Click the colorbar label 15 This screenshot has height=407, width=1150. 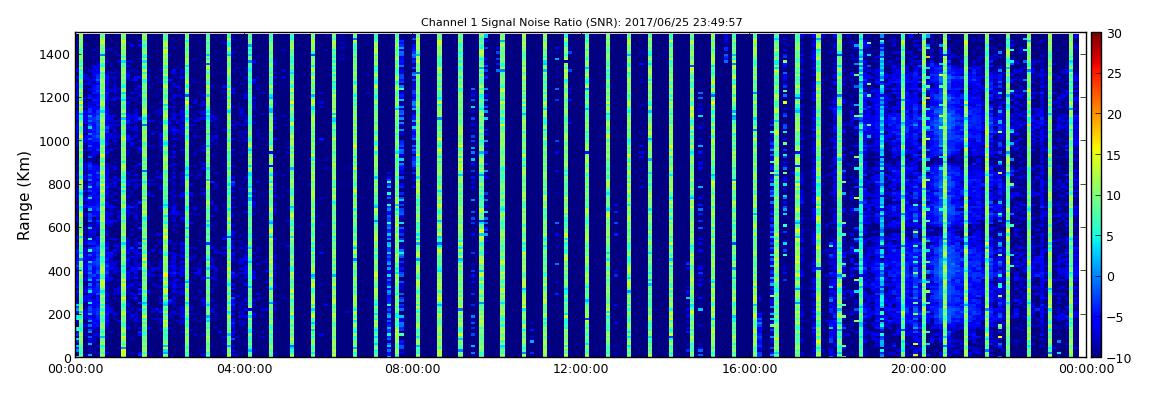pos(1115,155)
